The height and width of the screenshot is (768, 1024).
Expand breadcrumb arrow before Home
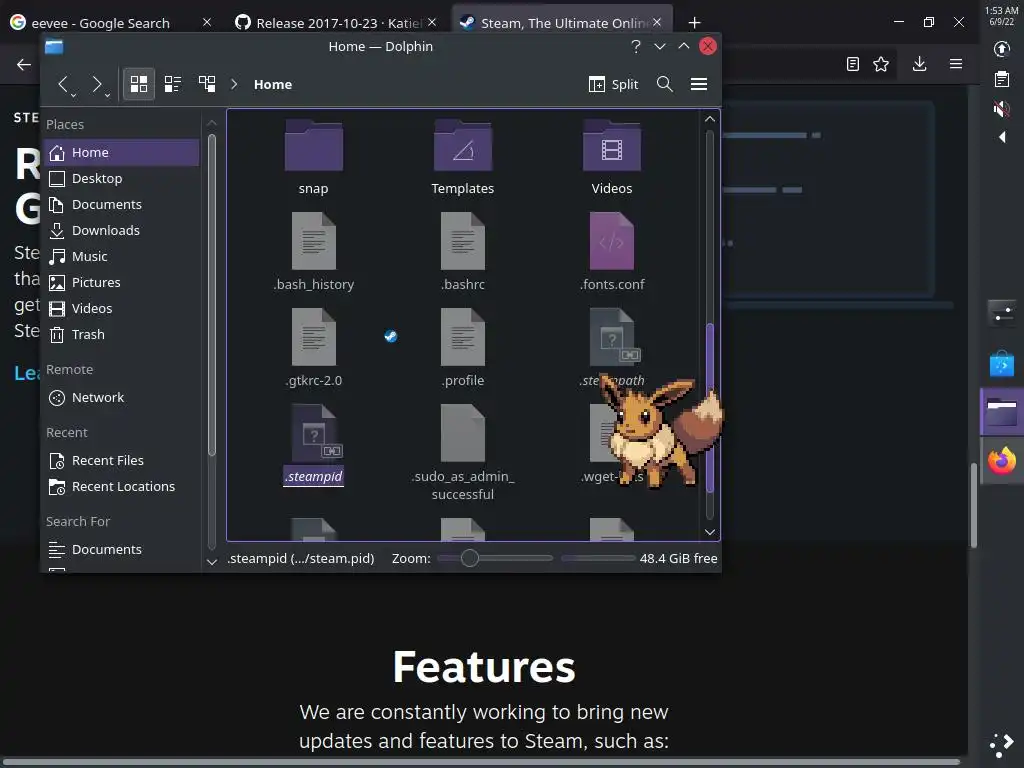click(x=234, y=84)
